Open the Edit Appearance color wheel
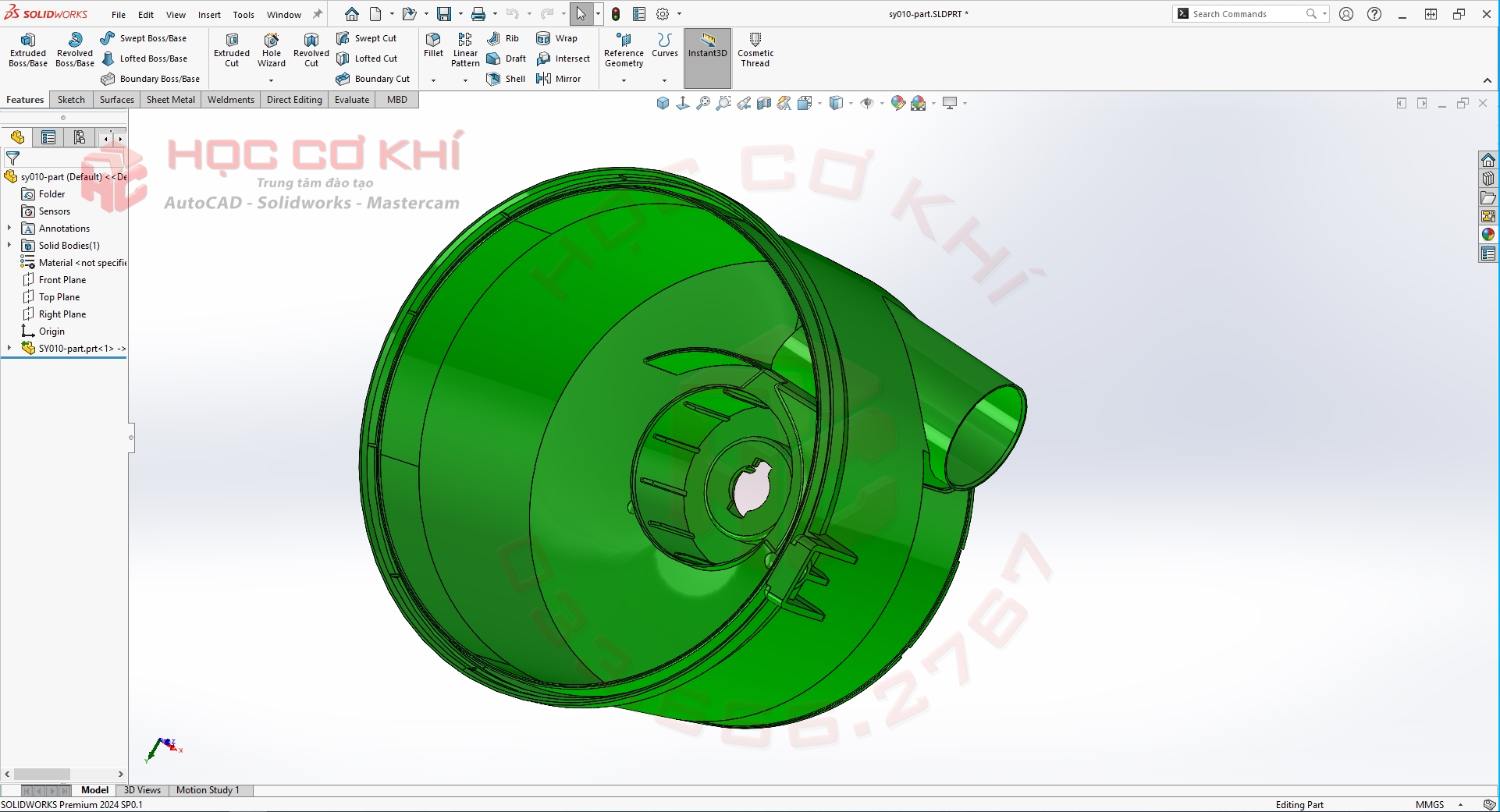 coord(898,103)
